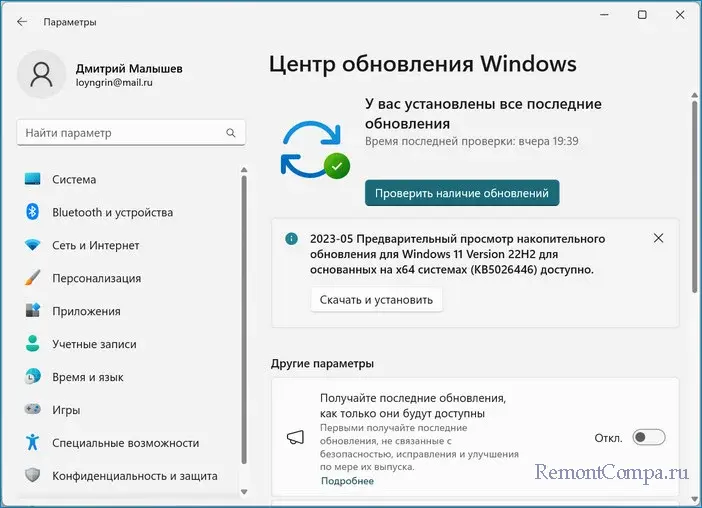The height and width of the screenshot is (508, 702).
Task: Click the Учетные записи person icon
Action: 32,344
